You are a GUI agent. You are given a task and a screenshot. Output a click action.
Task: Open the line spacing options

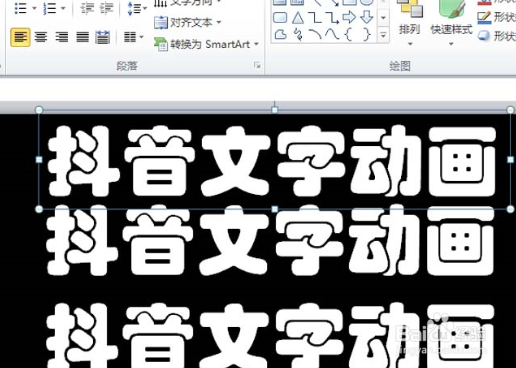click(137, 8)
